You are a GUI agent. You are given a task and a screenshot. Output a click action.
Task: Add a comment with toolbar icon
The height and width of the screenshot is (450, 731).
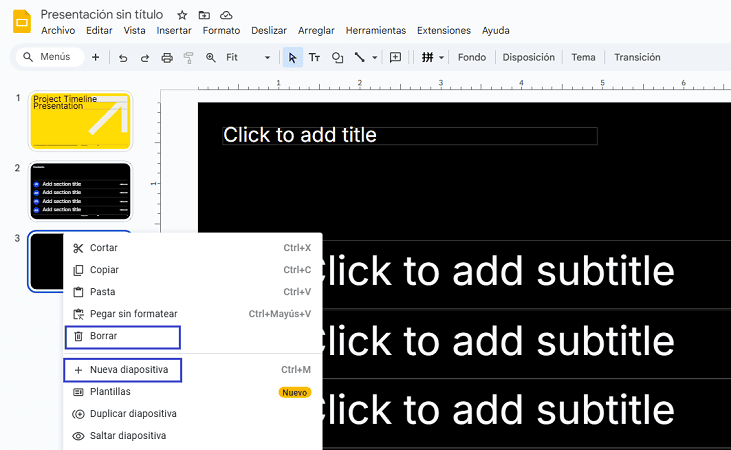(395, 57)
